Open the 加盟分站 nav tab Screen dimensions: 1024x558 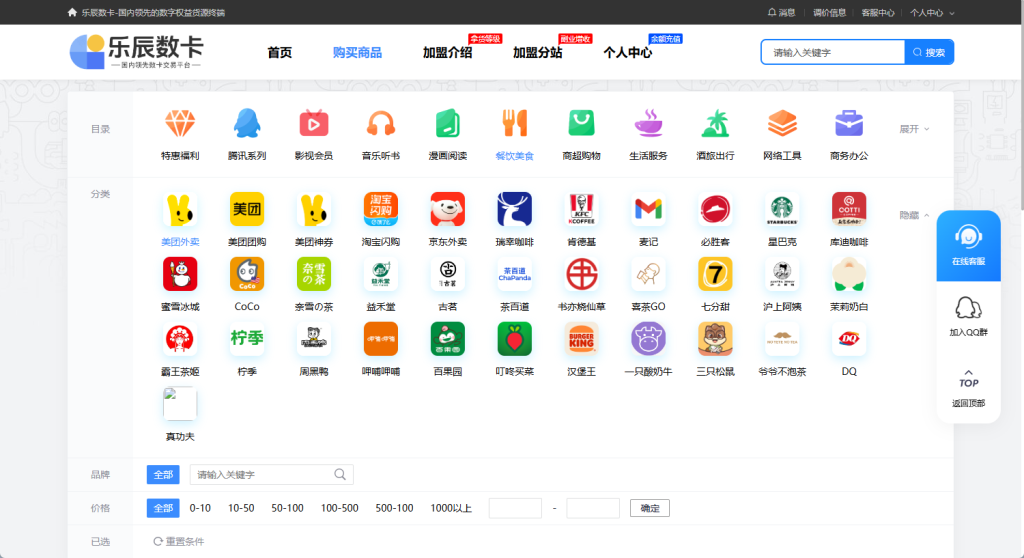click(x=537, y=52)
